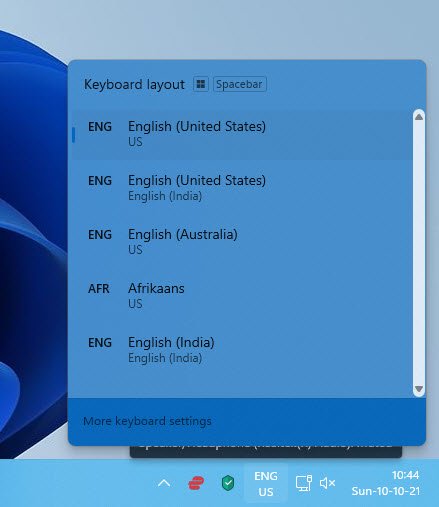Toggle the ENG US language indicator on taskbar
The height and width of the screenshot is (507, 439).
click(266, 484)
